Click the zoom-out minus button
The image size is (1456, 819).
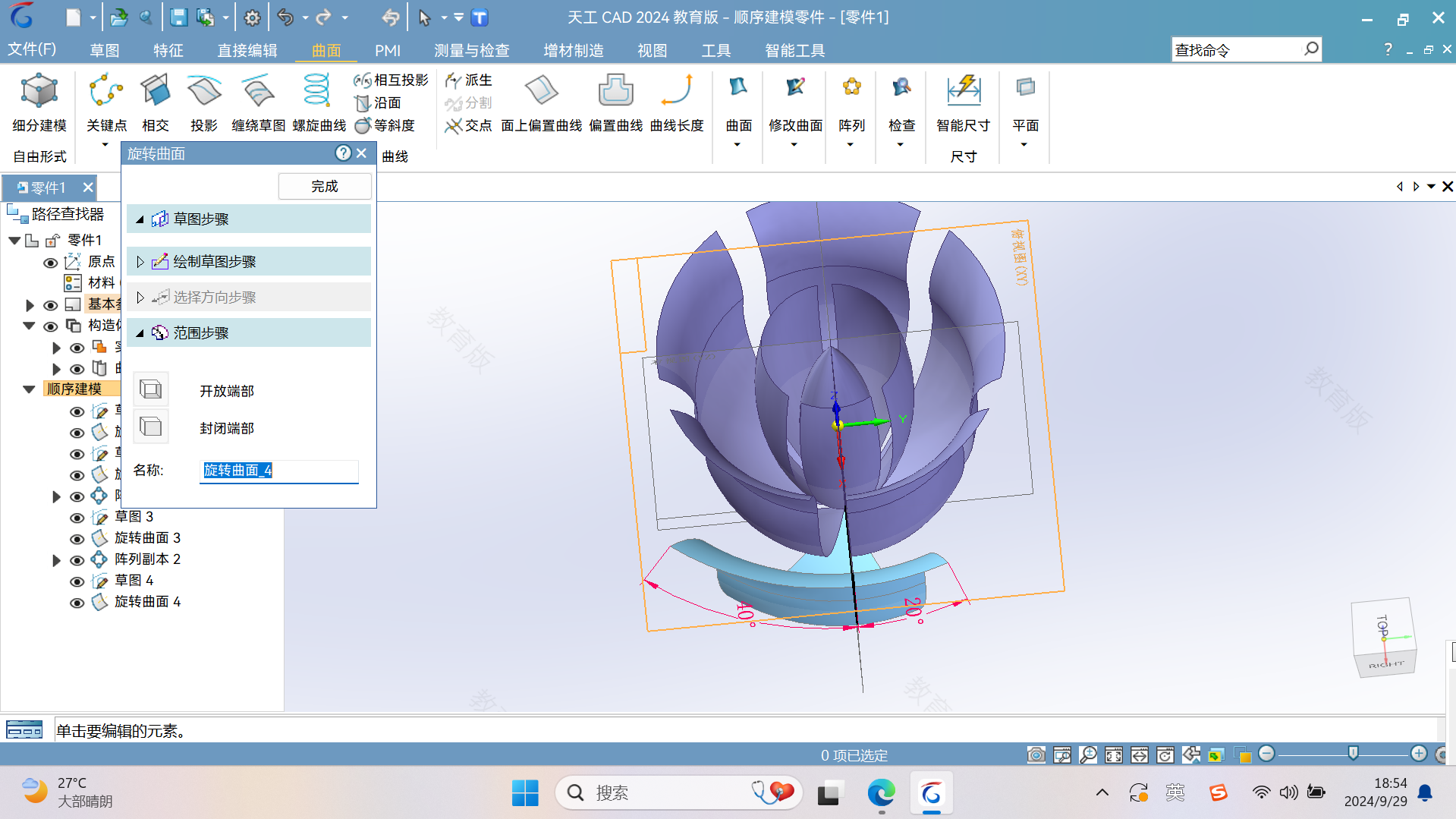pos(1266,753)
